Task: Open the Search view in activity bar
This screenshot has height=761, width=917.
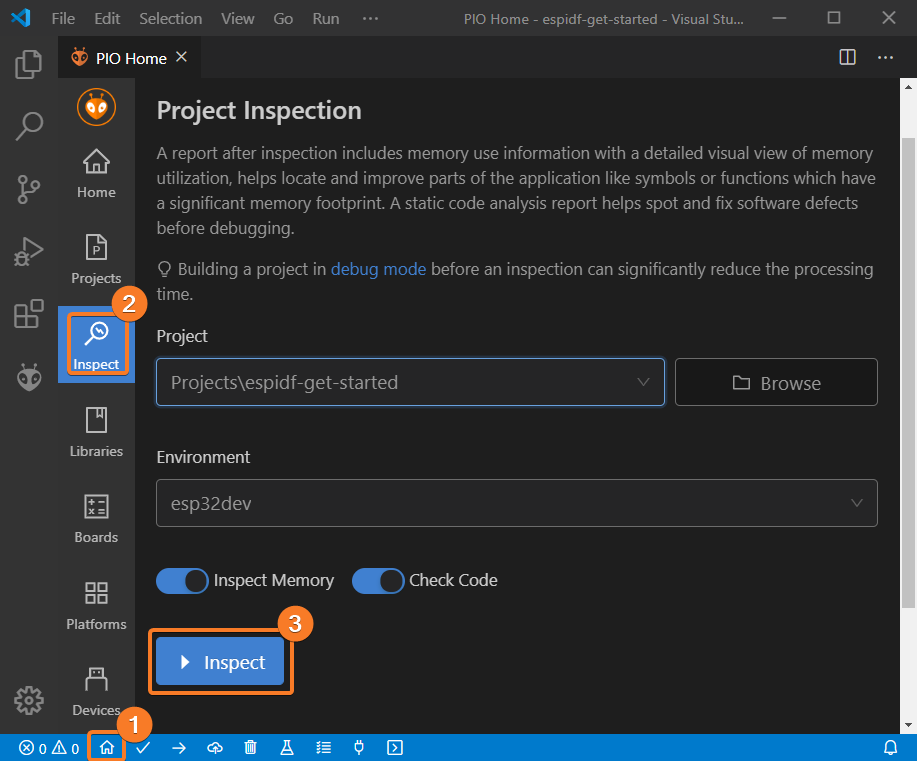Action: [28, 126]
